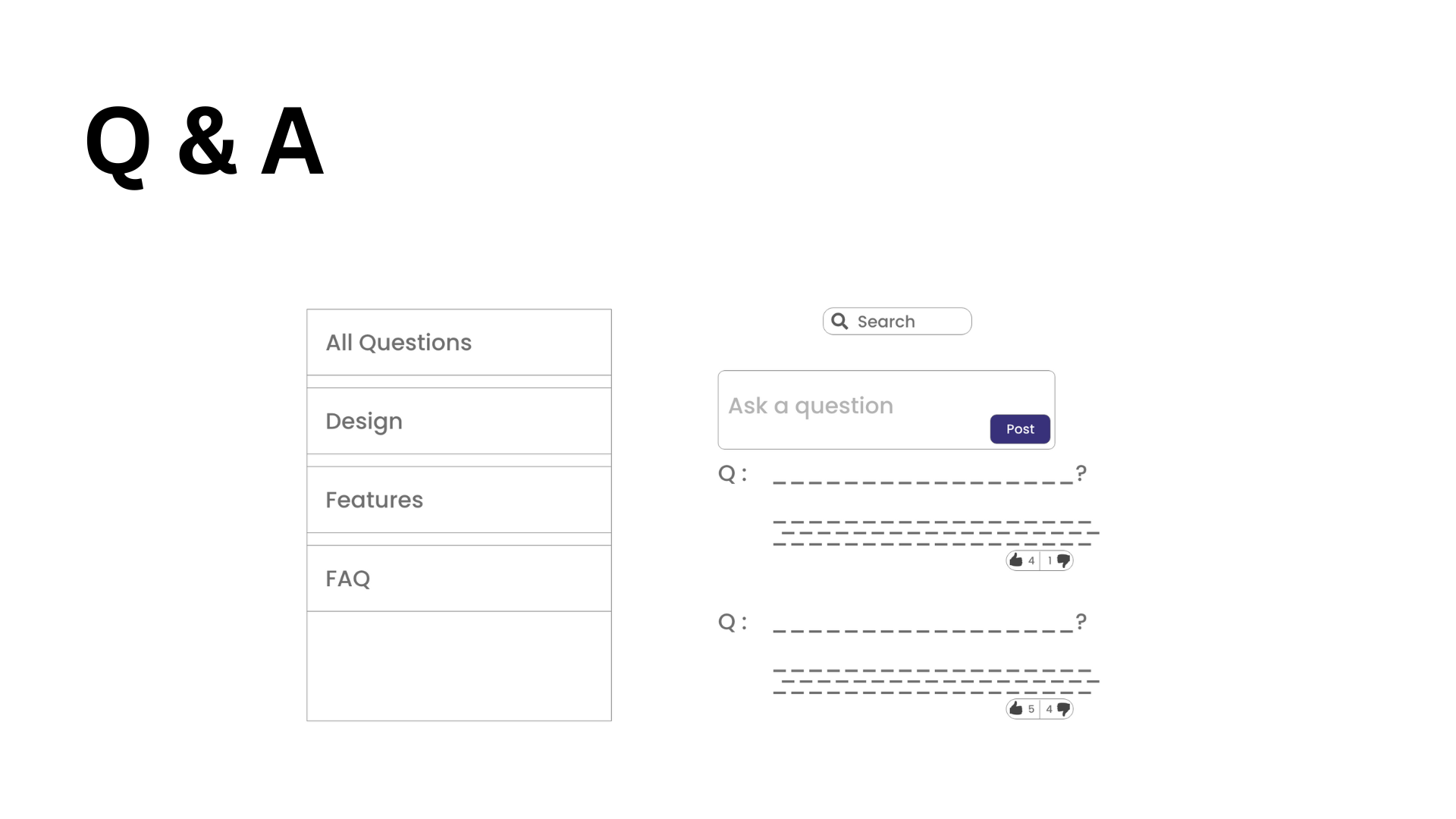Open the first question's title line
The width and height of the screenshot is (1456, 819).
(930, 475)
